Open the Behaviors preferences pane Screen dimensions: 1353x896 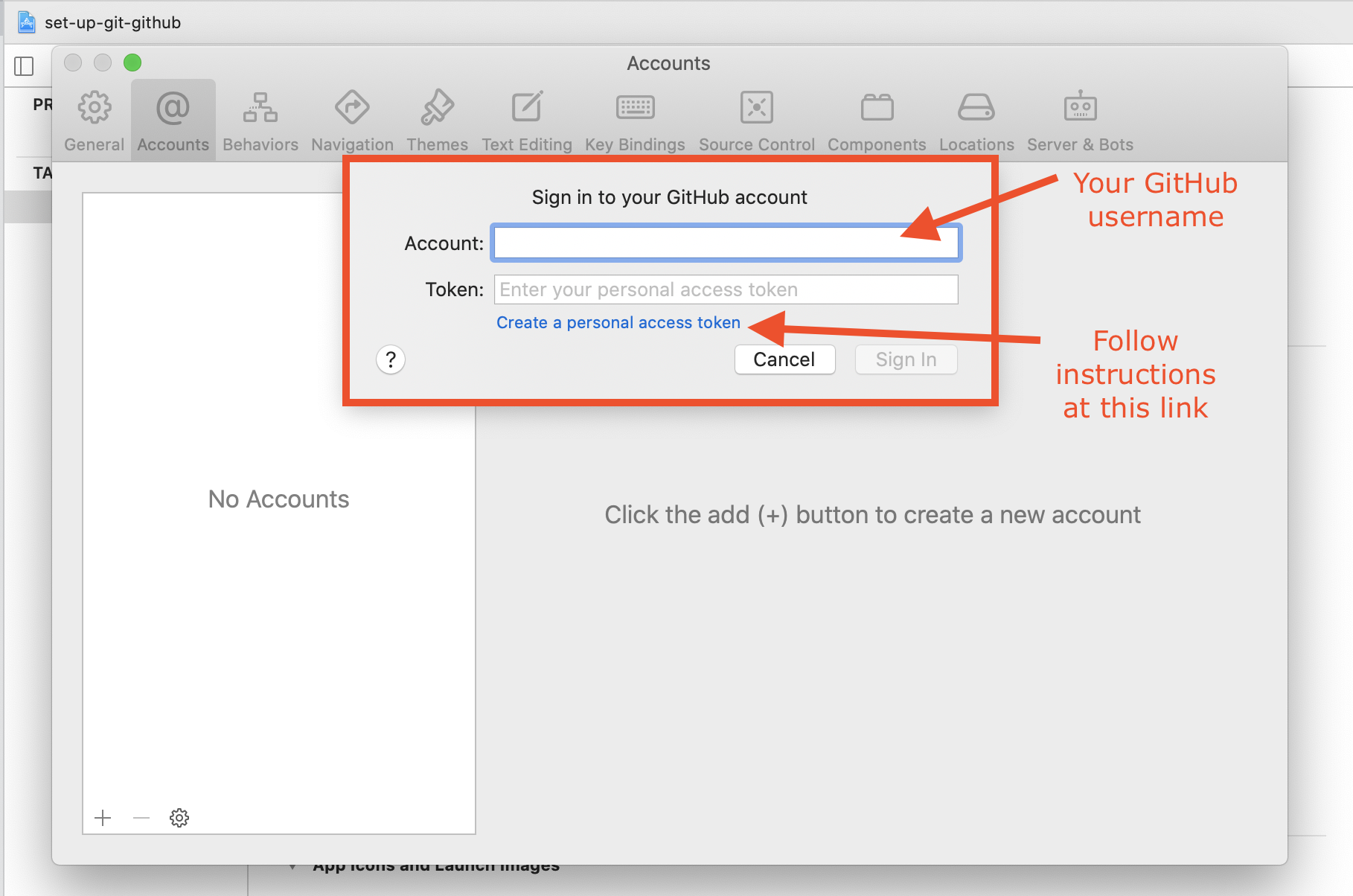click(x=260, y=121)
